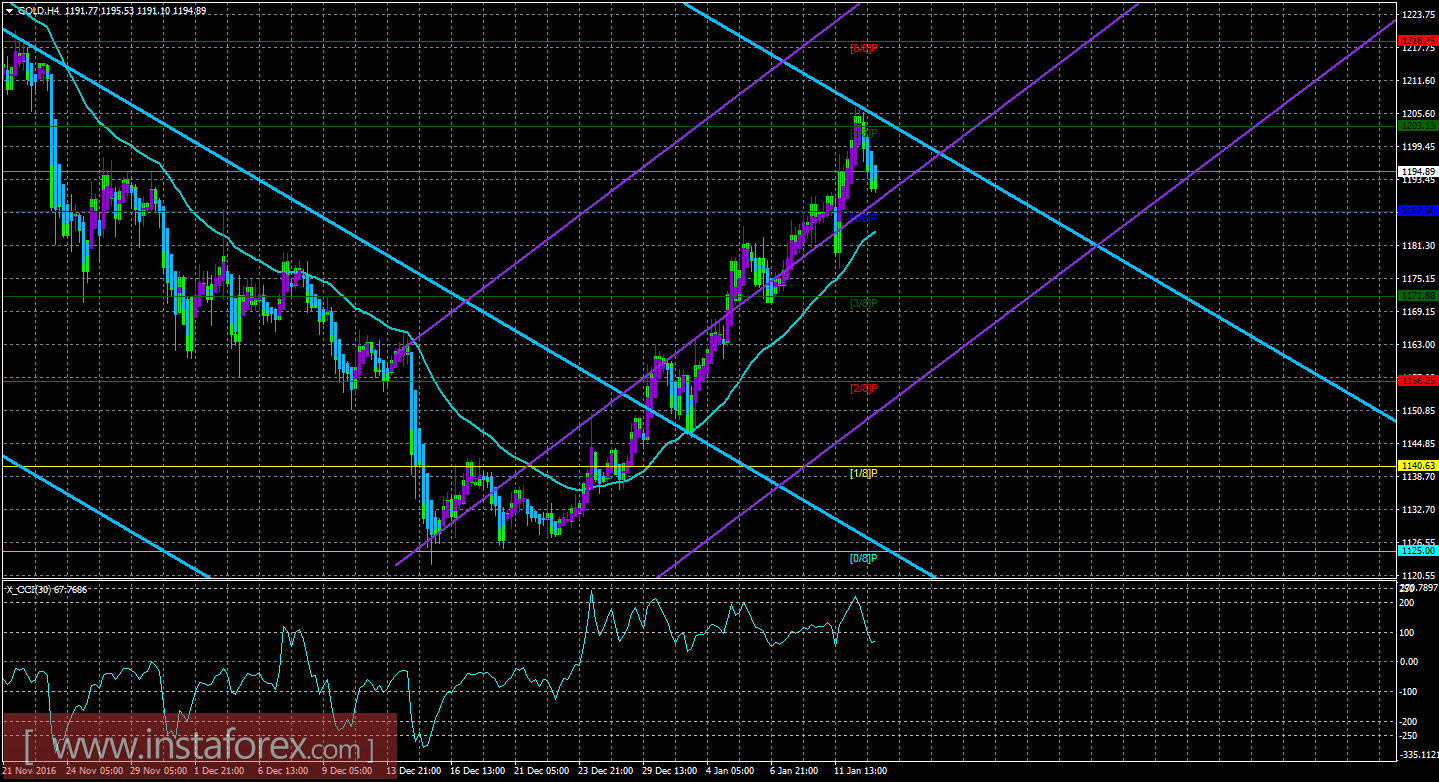Select the red 1156.25 price tag
This screenshot has height=782, width=1439.
point(1418,381)
